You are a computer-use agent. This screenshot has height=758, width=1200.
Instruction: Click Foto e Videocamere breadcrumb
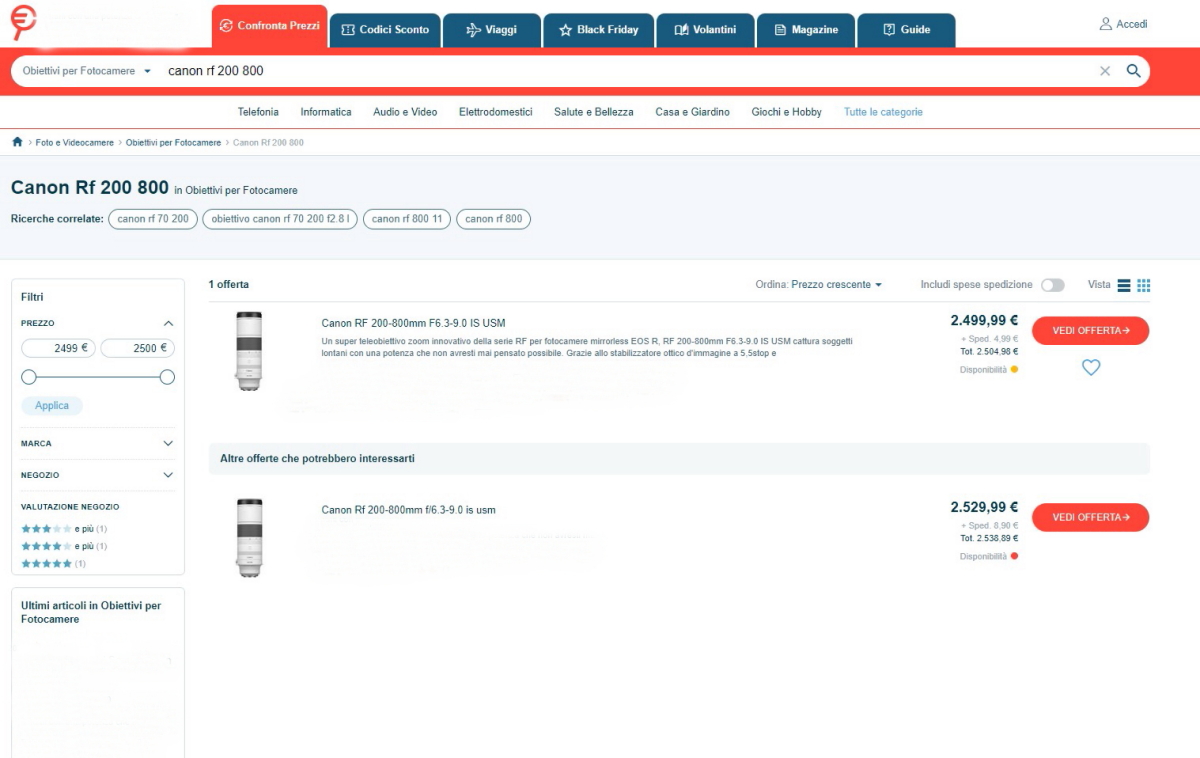tap(75, 143)
